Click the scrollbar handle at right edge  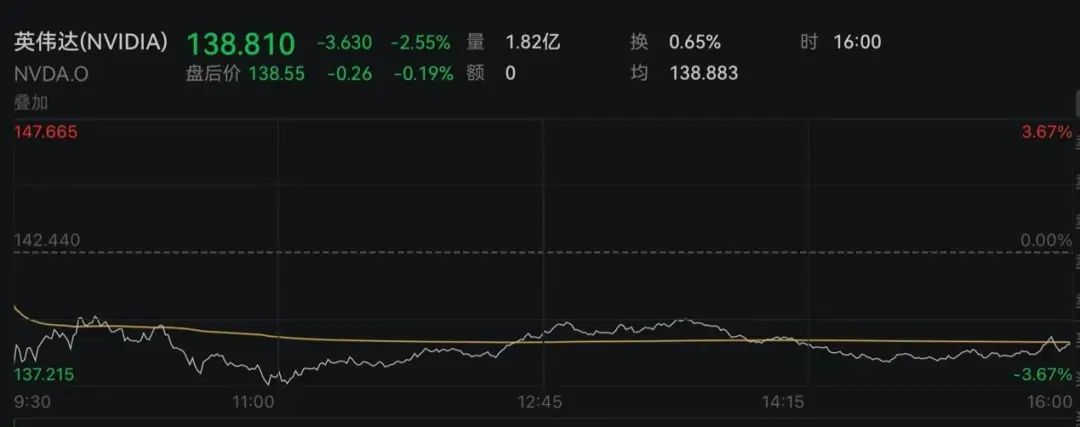point(1077,105)
